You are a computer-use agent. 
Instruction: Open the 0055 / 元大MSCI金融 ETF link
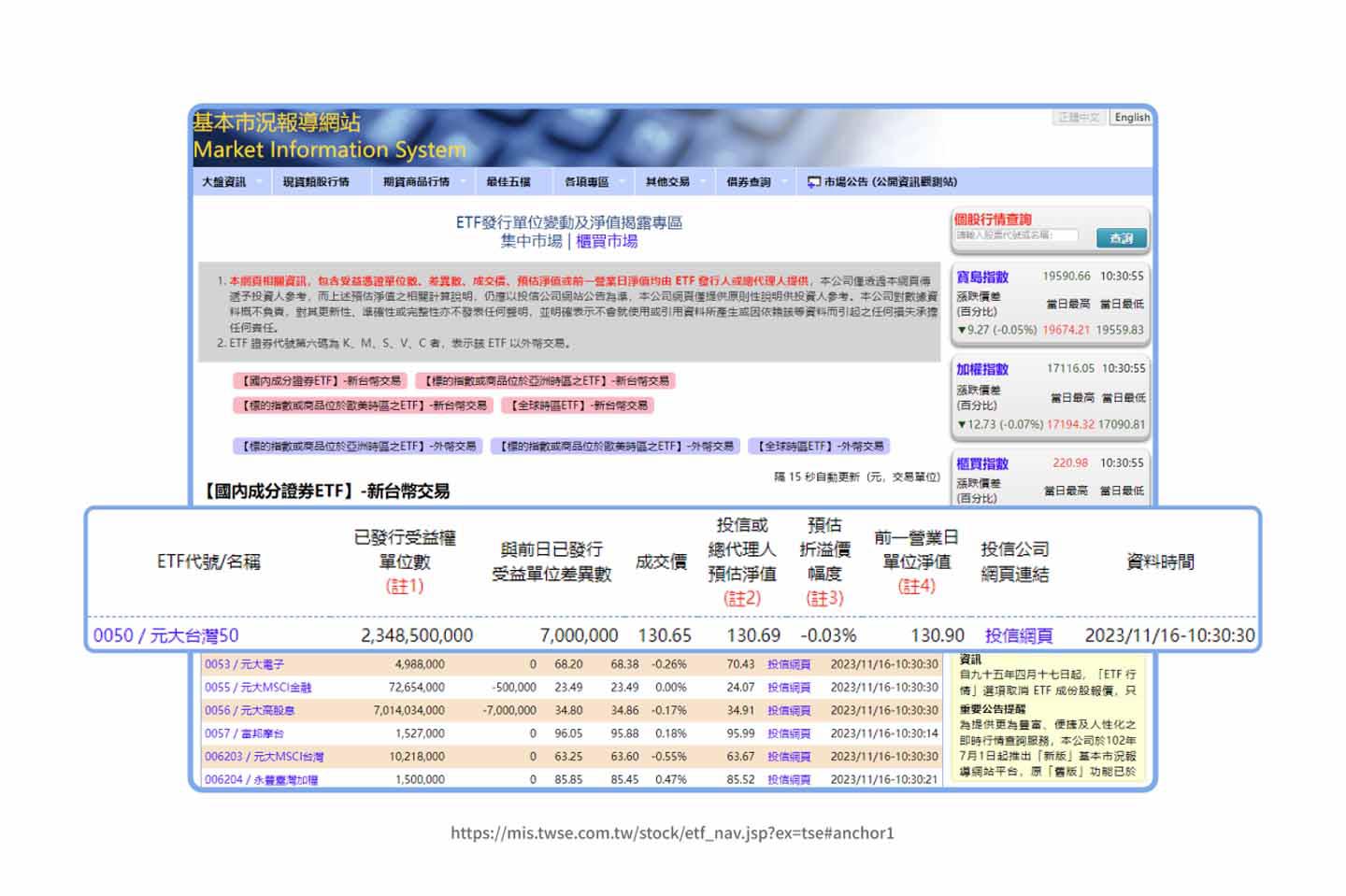[258, 688]
